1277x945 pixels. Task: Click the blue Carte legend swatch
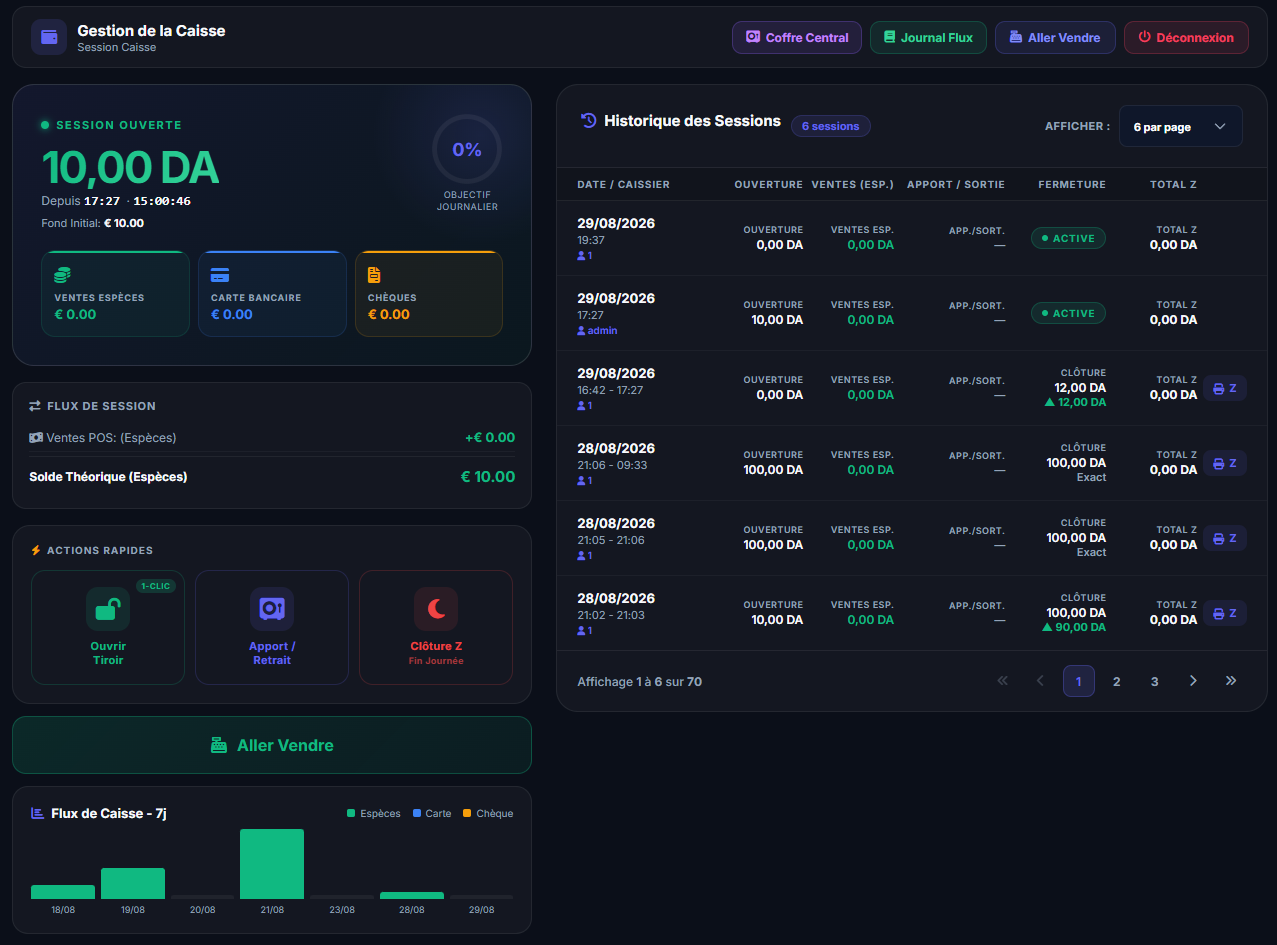click(417, 814)
